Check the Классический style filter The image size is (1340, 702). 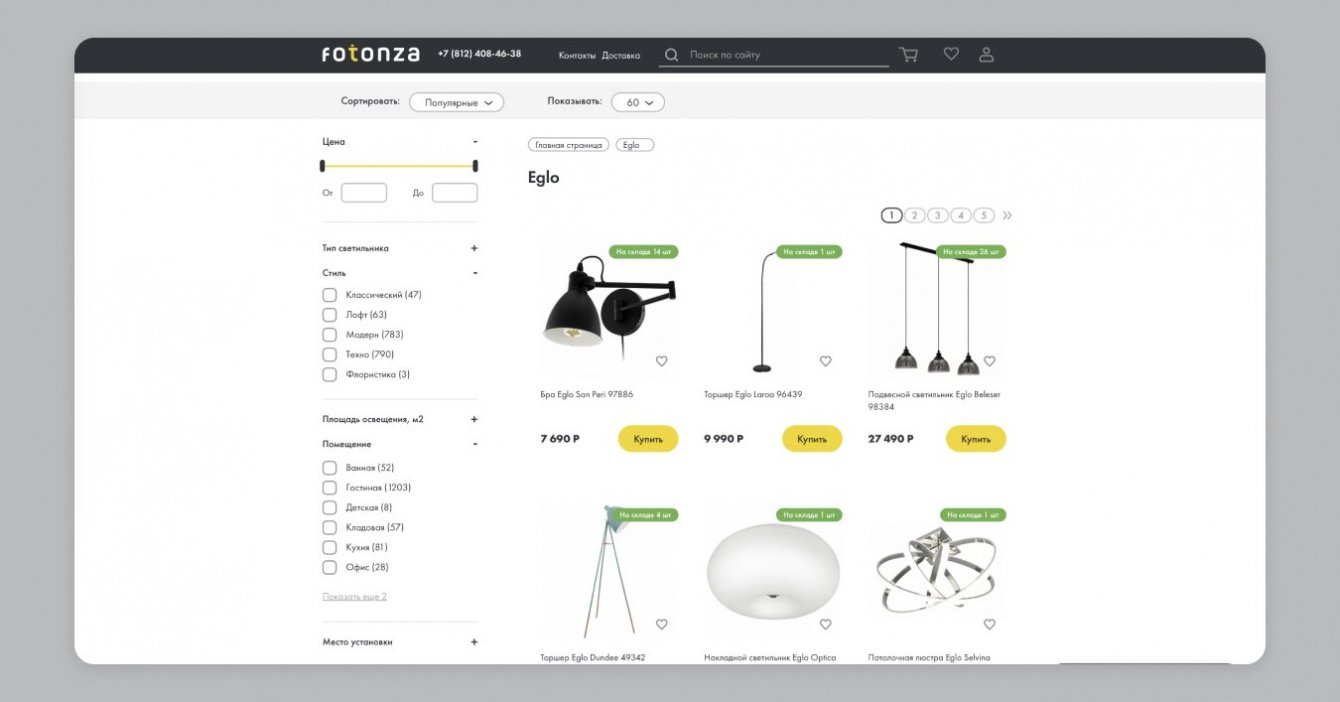click(x=329, y=295)
